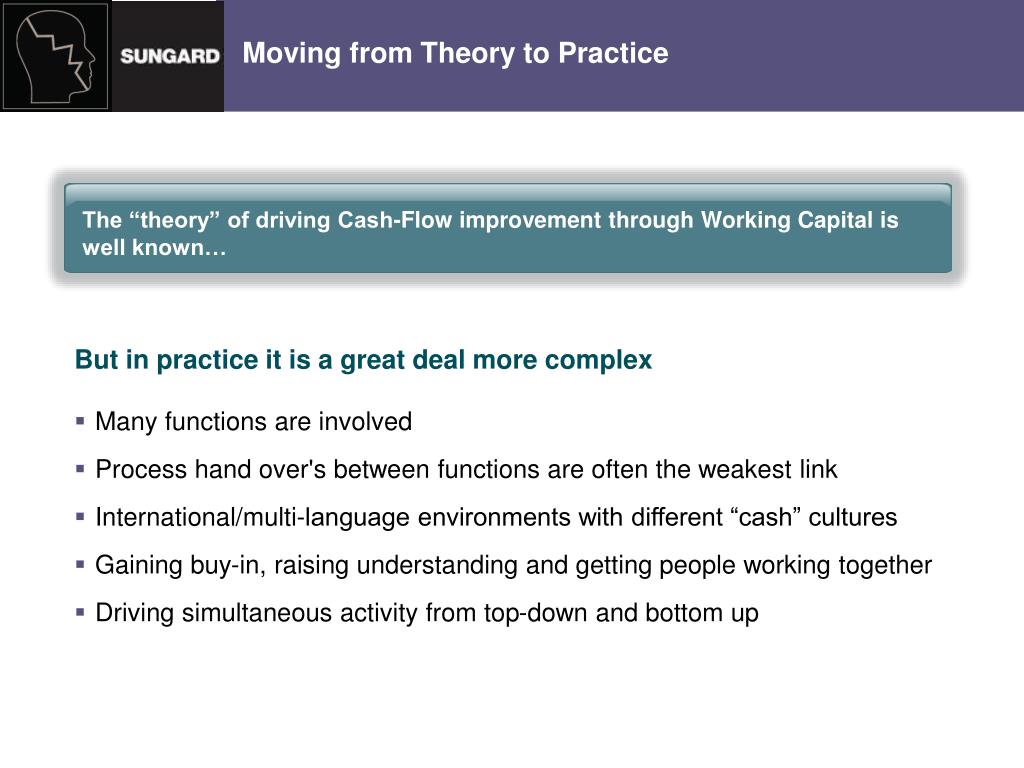1024x768 pixels.
Task: Click the SUNGARD logo
Action: (170, 56)
